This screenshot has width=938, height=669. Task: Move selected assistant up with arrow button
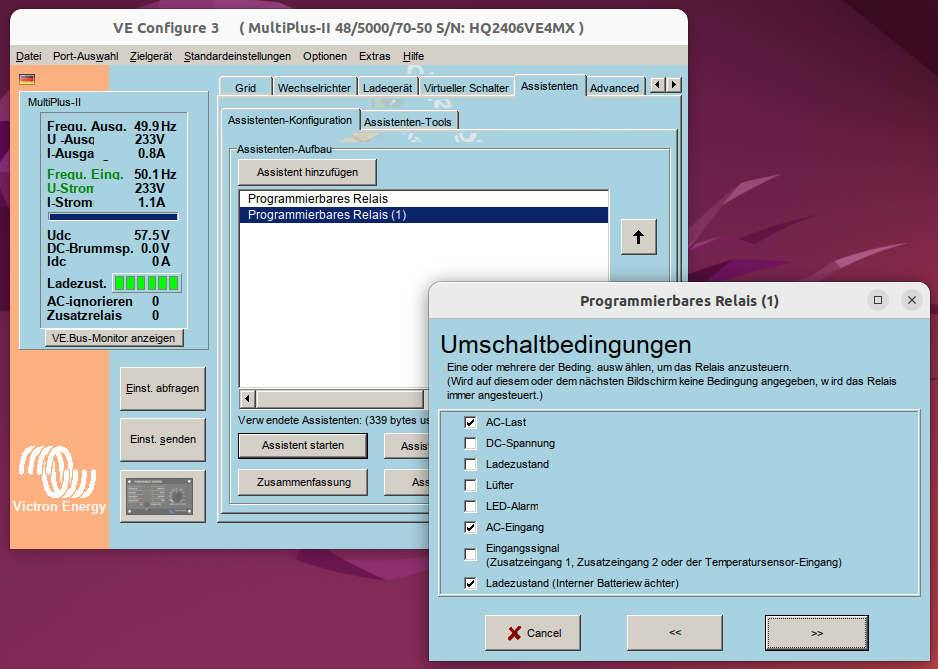(638, 237)
